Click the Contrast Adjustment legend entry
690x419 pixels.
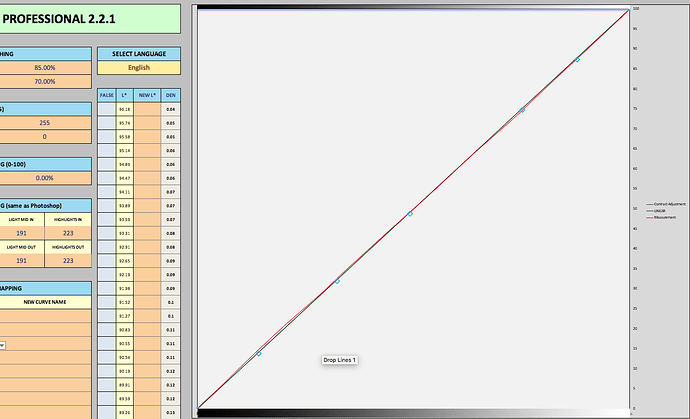click(x=665, y=203)
